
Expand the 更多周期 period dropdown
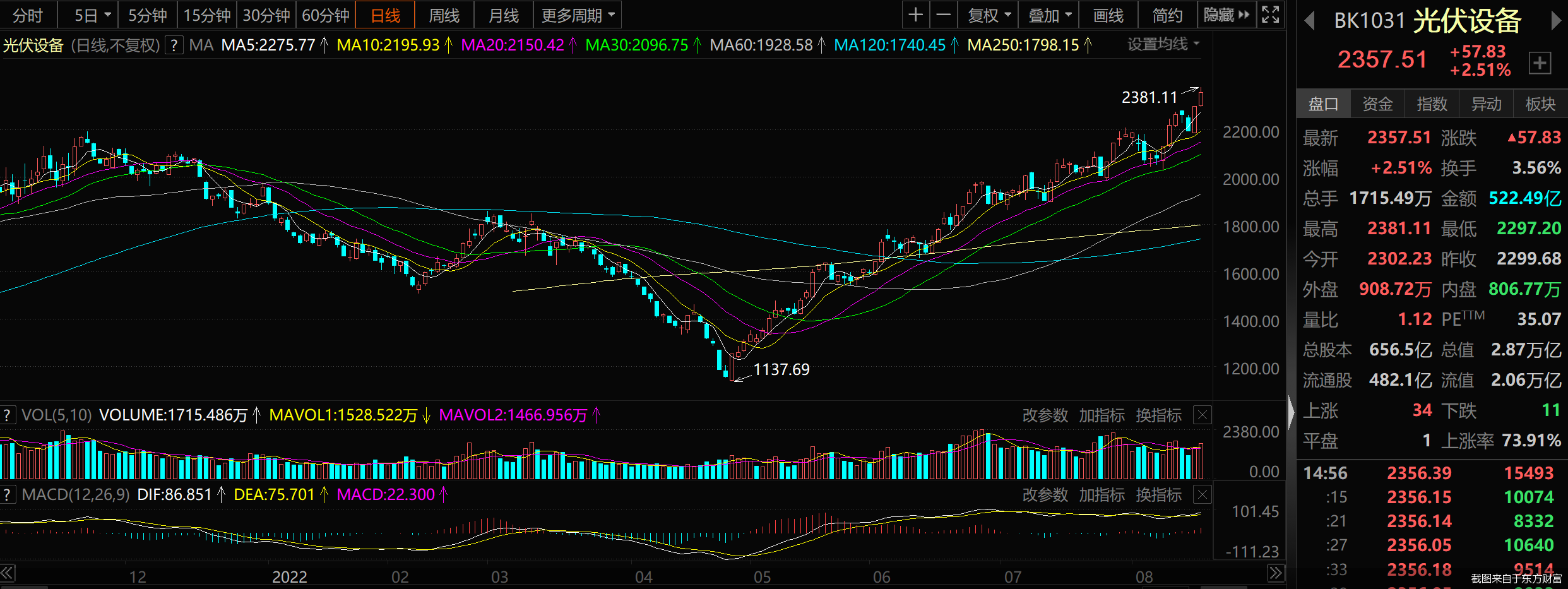(577, 15)
